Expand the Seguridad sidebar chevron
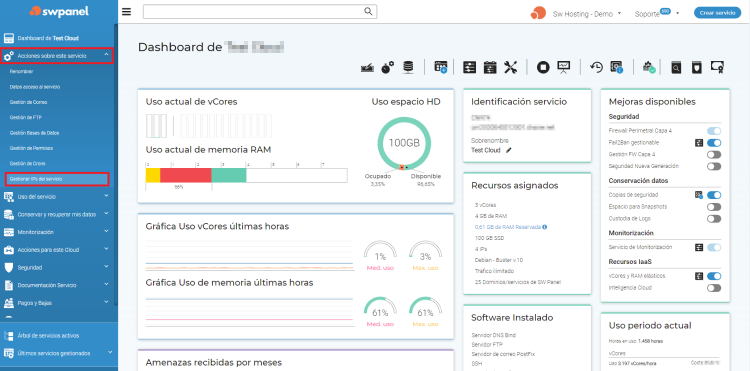 click(106, 267)
